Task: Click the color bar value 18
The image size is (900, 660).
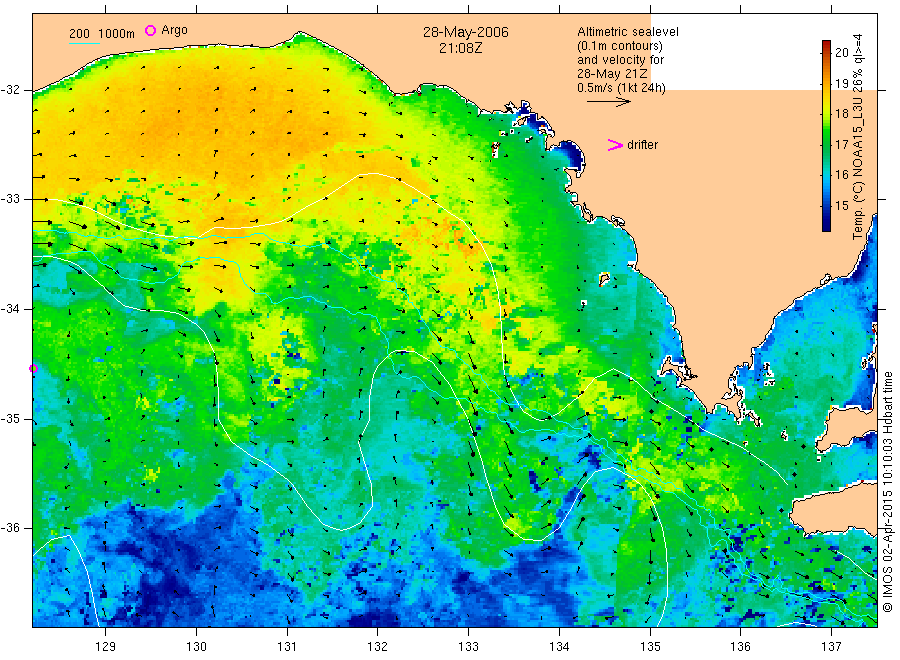Action: pyautogui.click(x=841, y=114)
